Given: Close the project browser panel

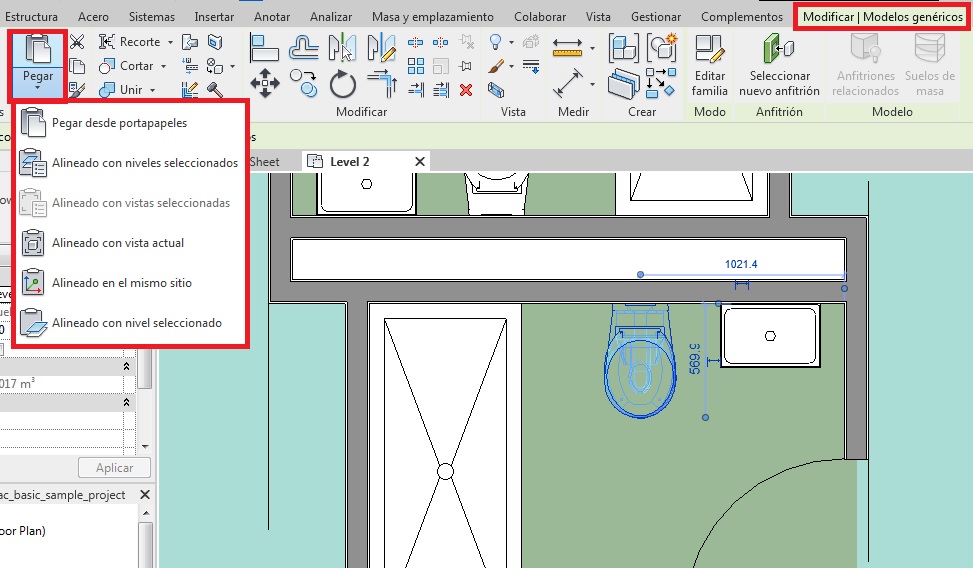Looking at the screenshot, I should [x=144, y=495].
